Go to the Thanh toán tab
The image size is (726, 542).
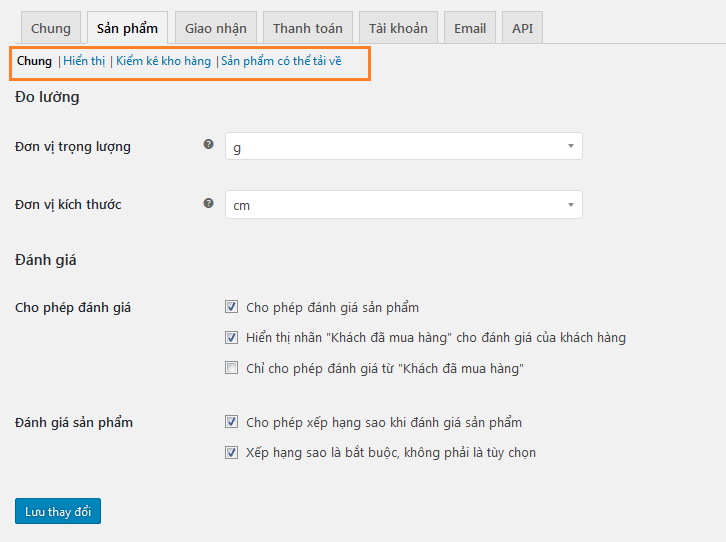click(307, 28)
